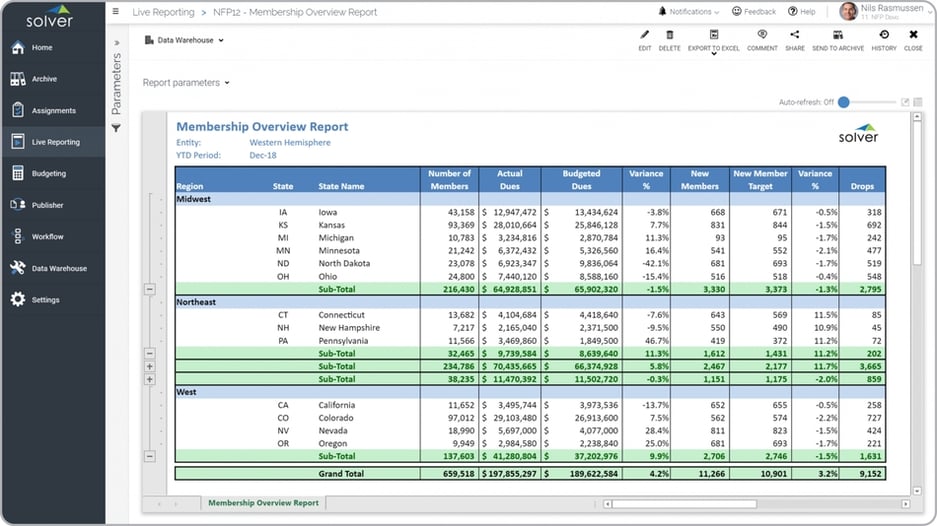Open the Notifications menu
Viewport: 937px width, 526px height.
tap(689, 12)
